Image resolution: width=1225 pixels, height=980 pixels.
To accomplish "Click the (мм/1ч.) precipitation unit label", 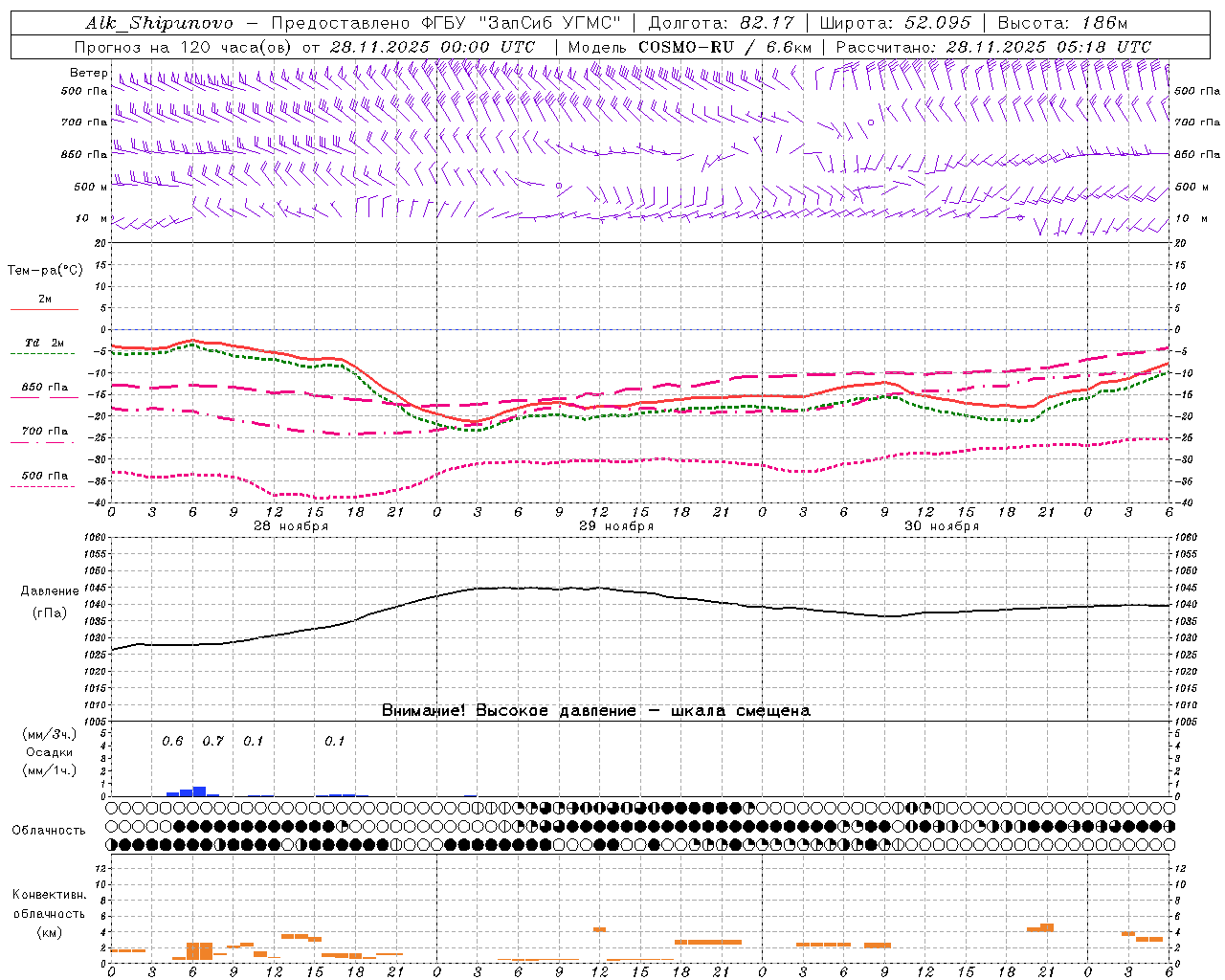I will tap(50, 771).
